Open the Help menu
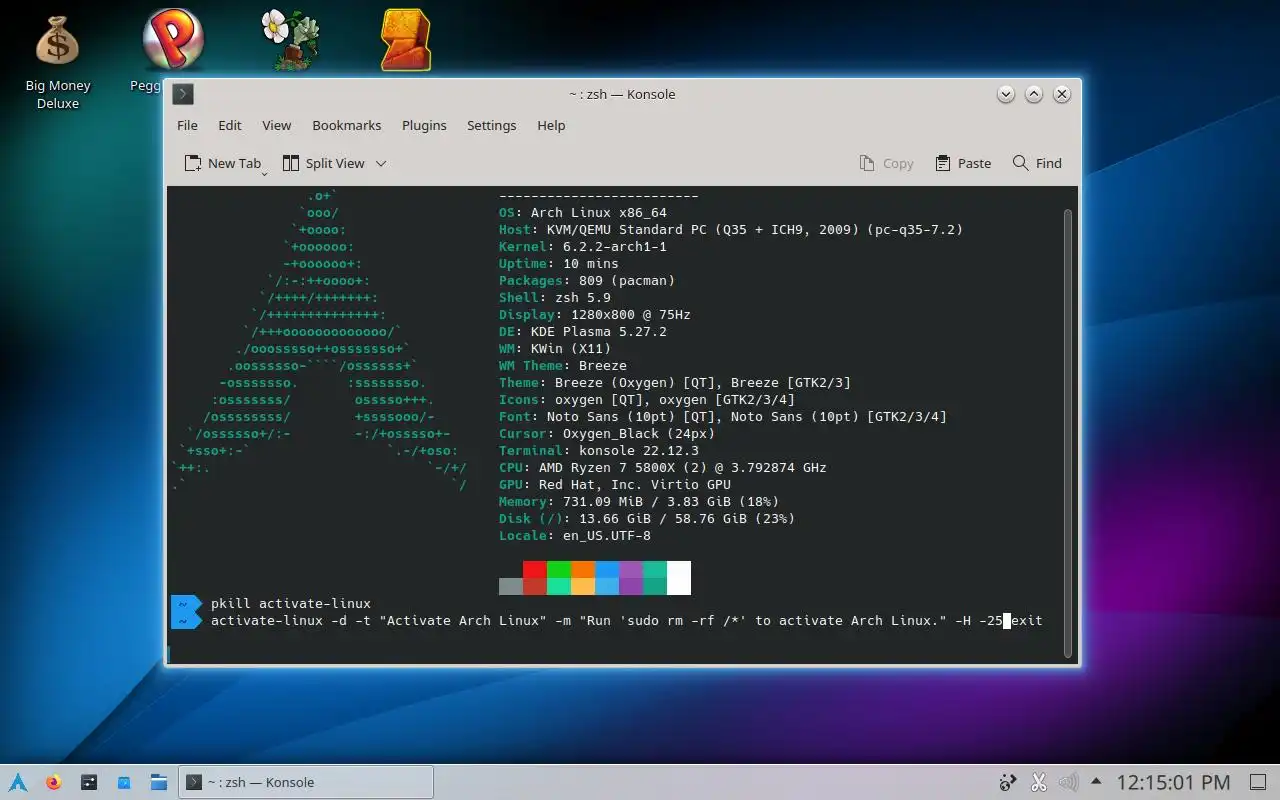Viewport: 1280px width, 800px height. [x=551, y=125]
